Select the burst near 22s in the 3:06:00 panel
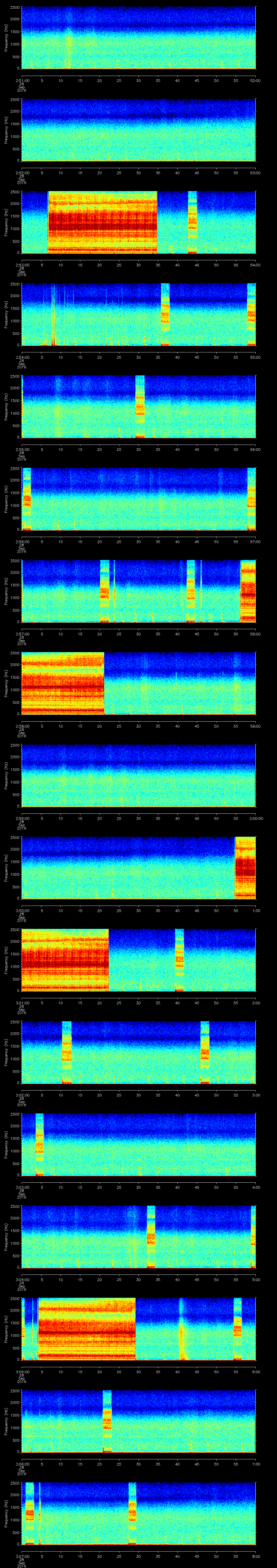Image resolution: width=277 pixels, height=1568 pixels. [x=107, y=1421]
